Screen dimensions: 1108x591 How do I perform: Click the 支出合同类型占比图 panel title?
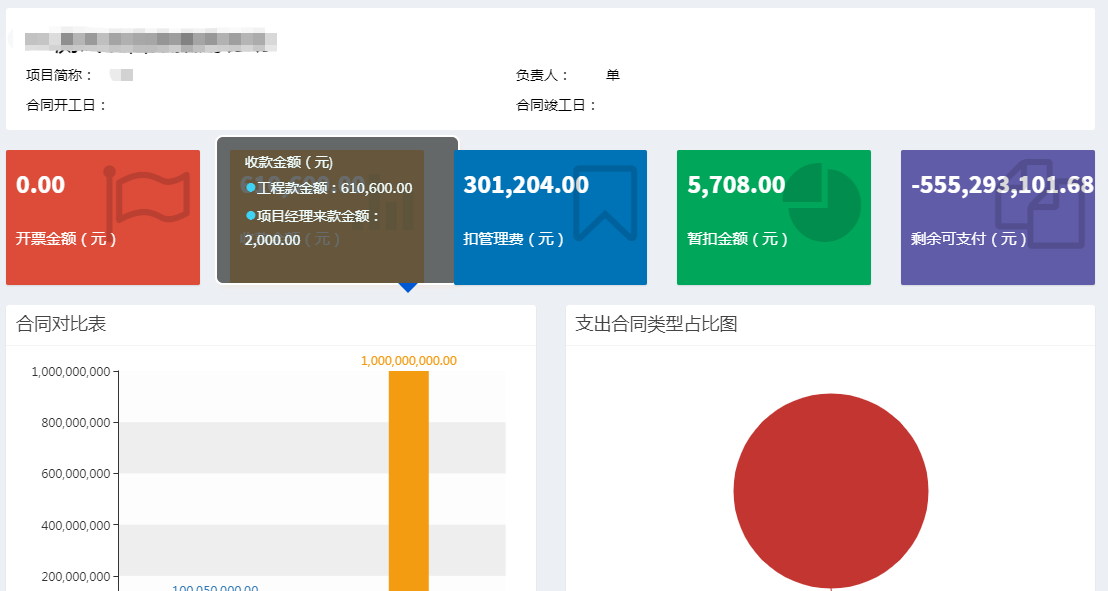(656, 324)
